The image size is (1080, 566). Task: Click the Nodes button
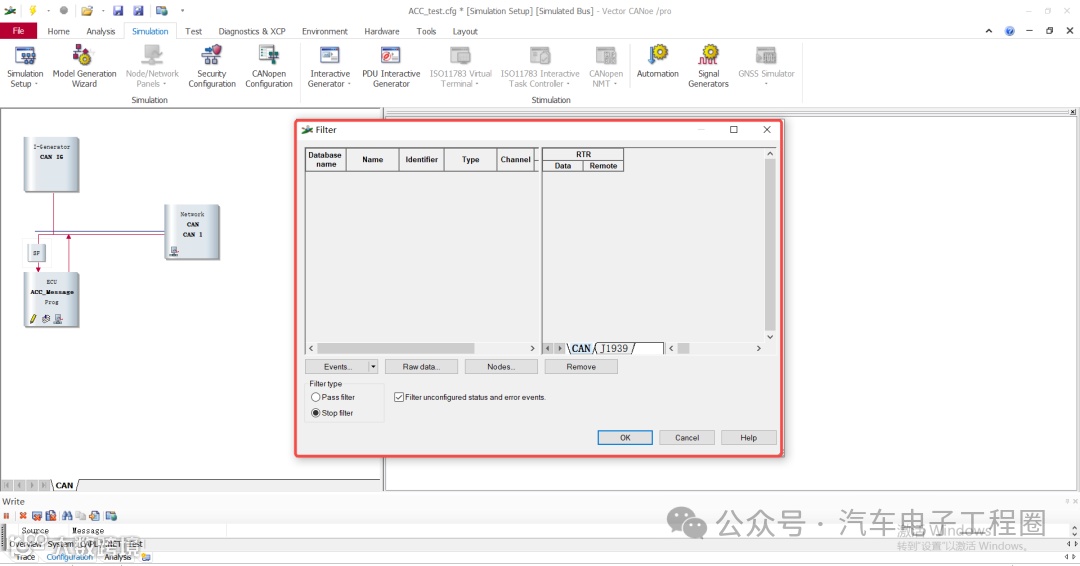click(x=501, y=367)
